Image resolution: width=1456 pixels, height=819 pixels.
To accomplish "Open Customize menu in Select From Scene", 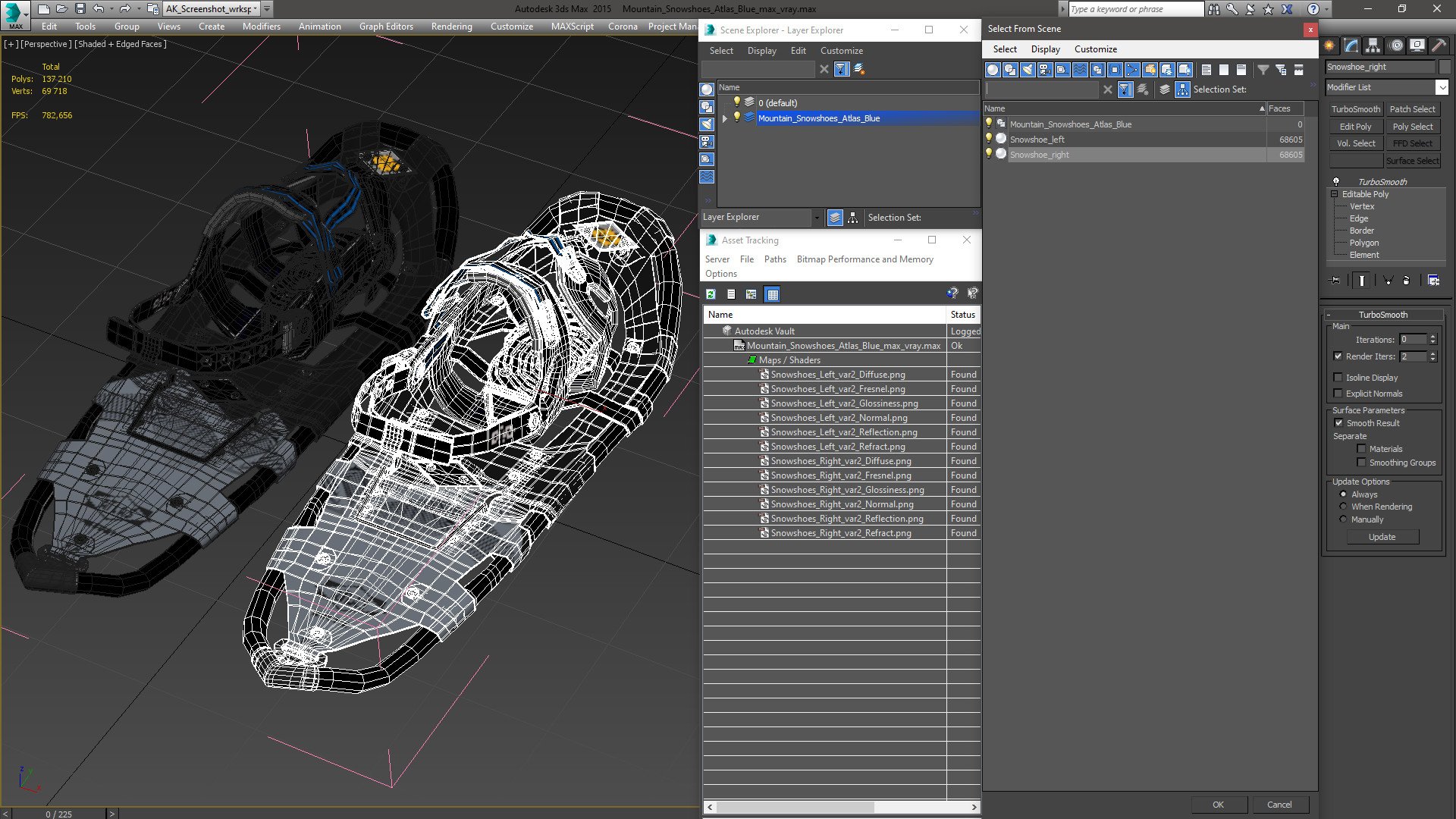I will tap(1096, 49).
